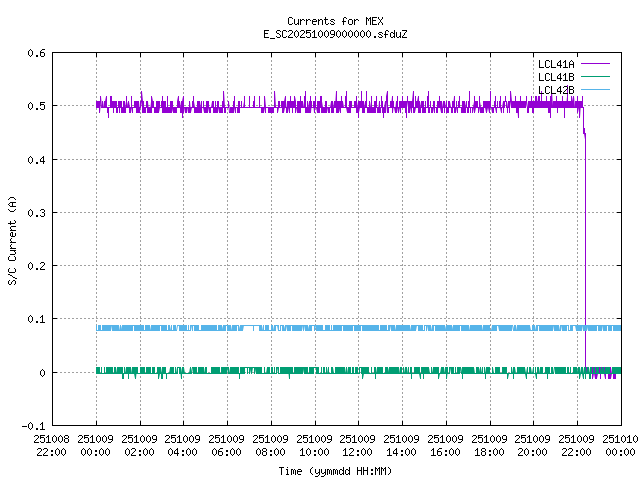Click the 251010 00:00 time tick label
Screen dimensions: 640x480
click(x=620, y=444)
